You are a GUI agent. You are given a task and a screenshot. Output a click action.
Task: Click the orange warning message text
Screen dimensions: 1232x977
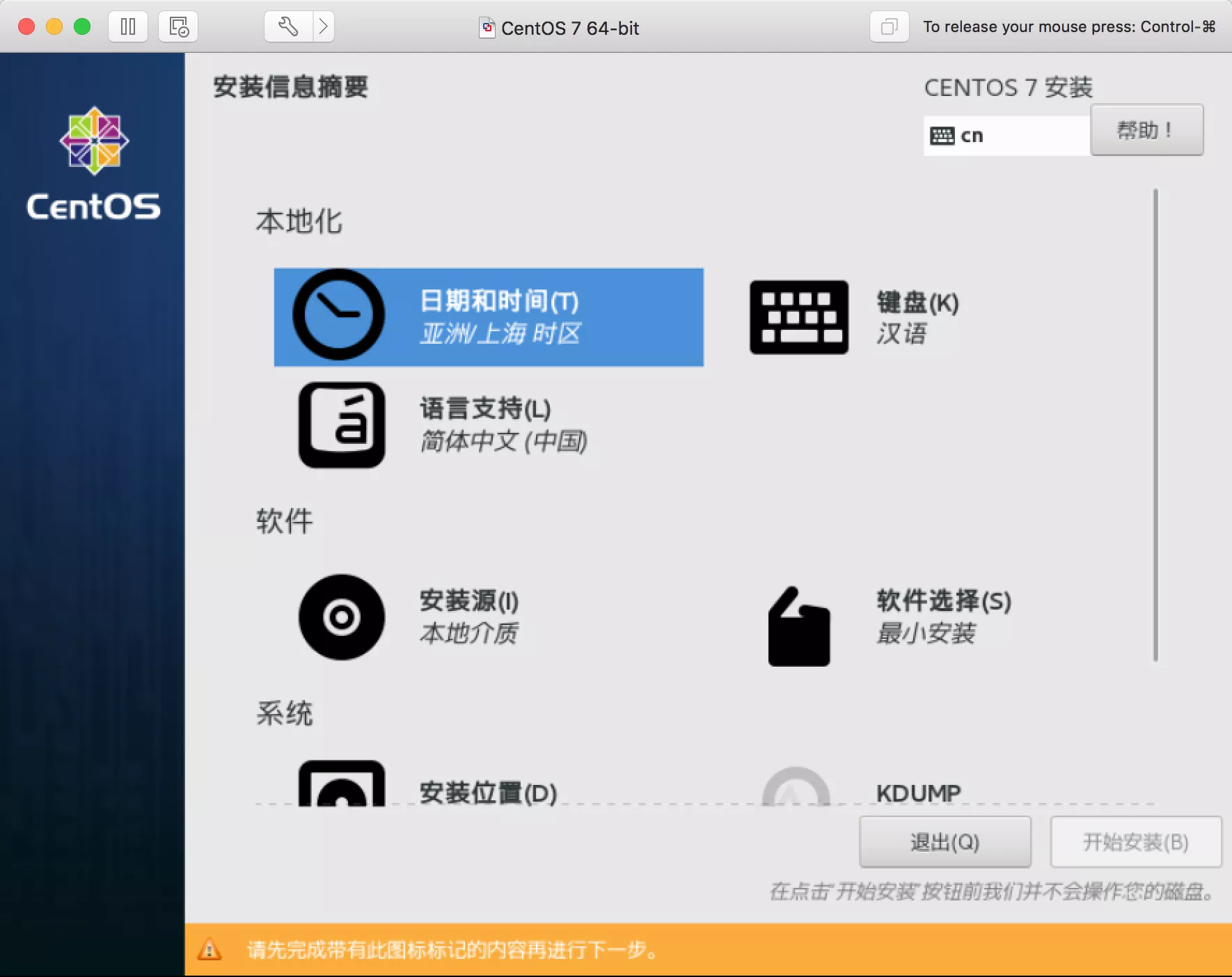pyautogui.click(x=452, y=950)
